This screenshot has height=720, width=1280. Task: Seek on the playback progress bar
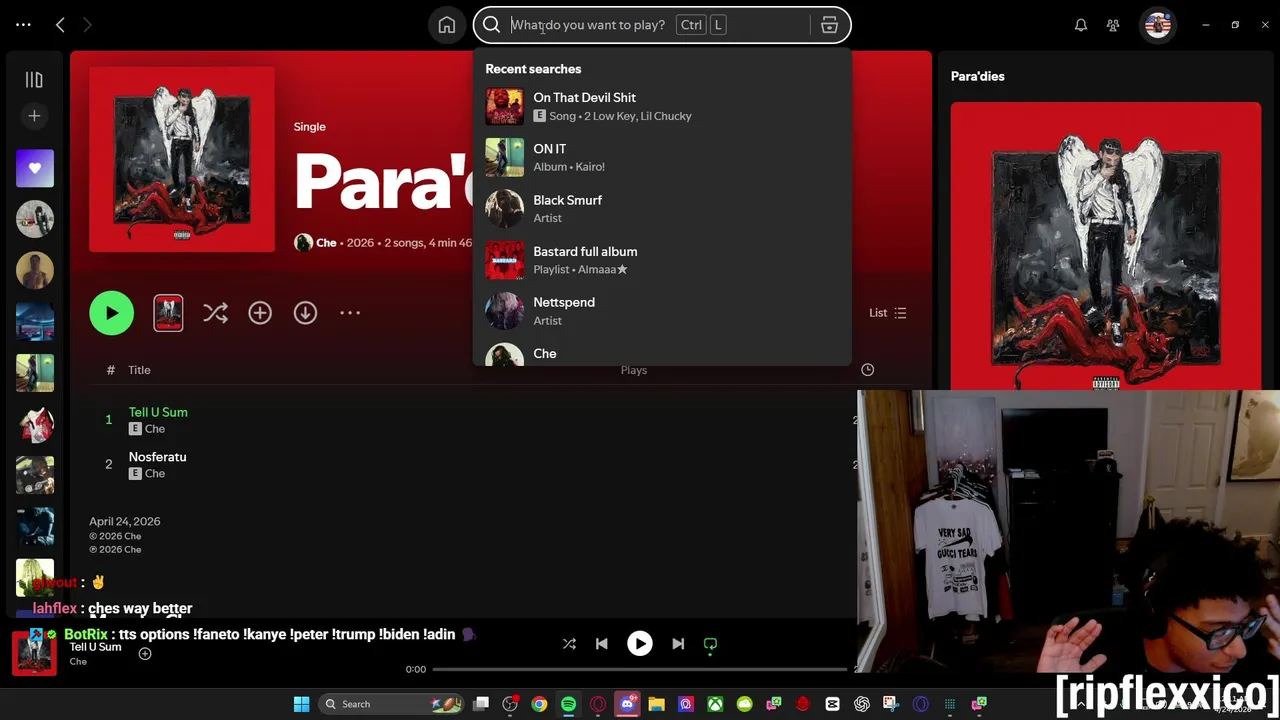pos(640,669)
